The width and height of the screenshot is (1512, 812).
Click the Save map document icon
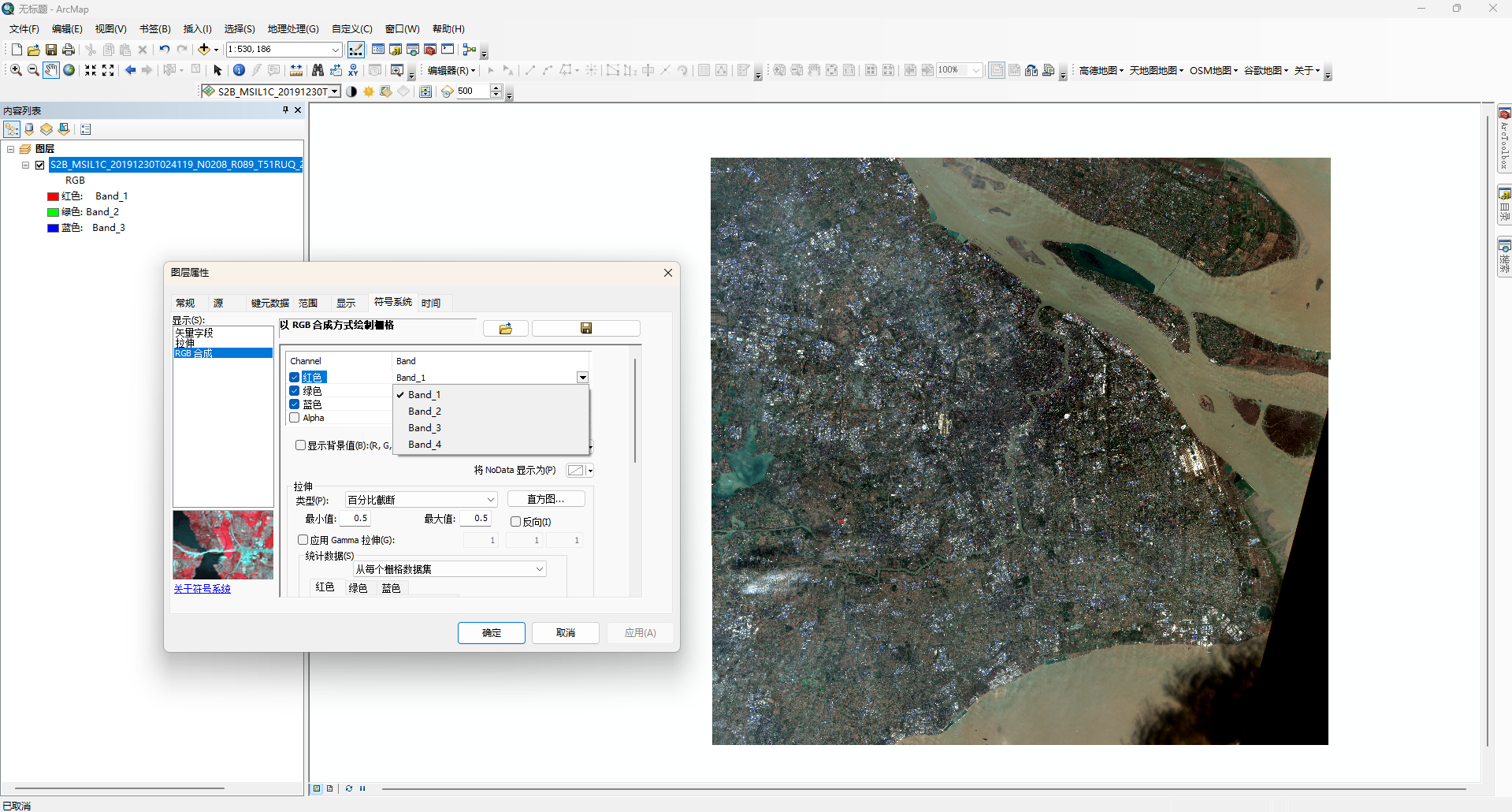pos(51,50)
